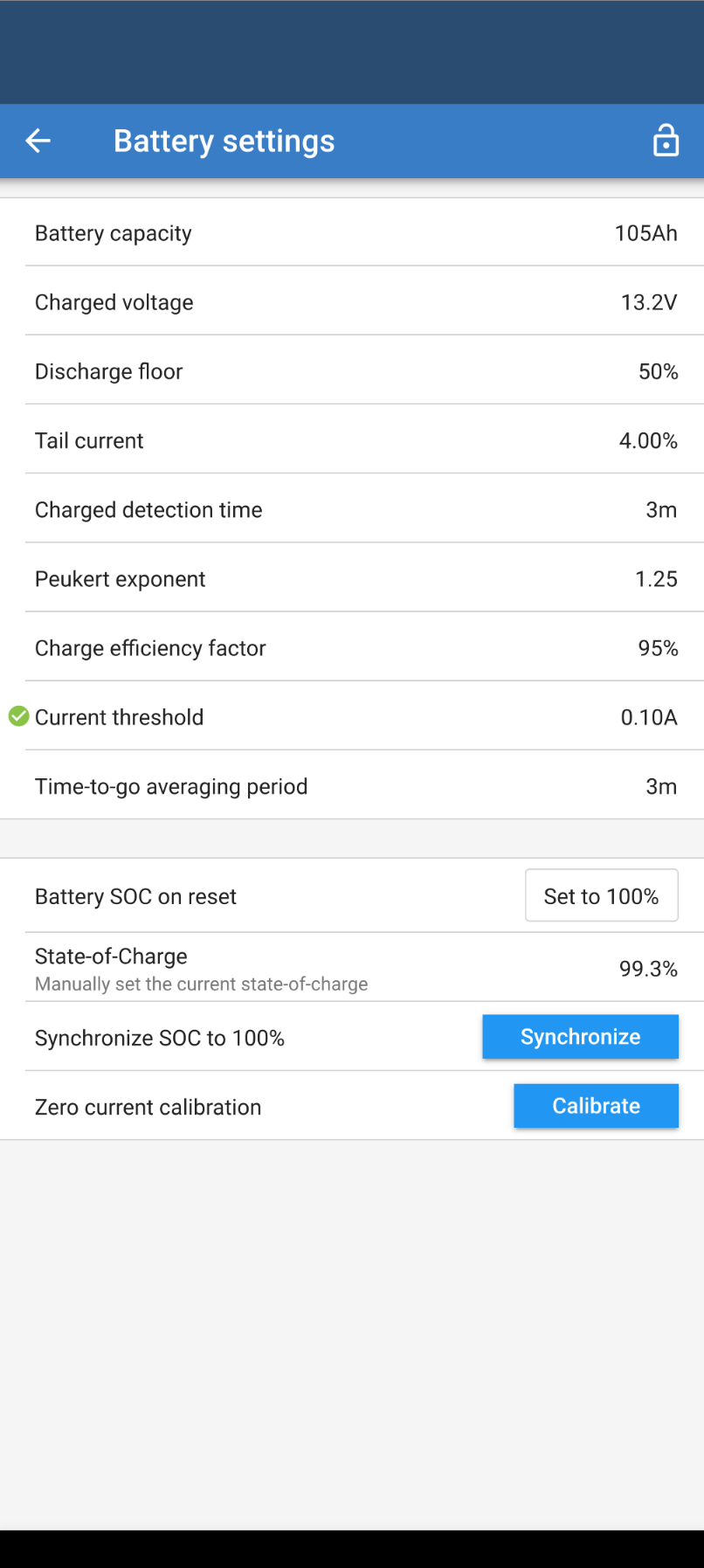The image size is (704, 1568).
Task: Tap the back arrow icon
Action: click(38, 141)
